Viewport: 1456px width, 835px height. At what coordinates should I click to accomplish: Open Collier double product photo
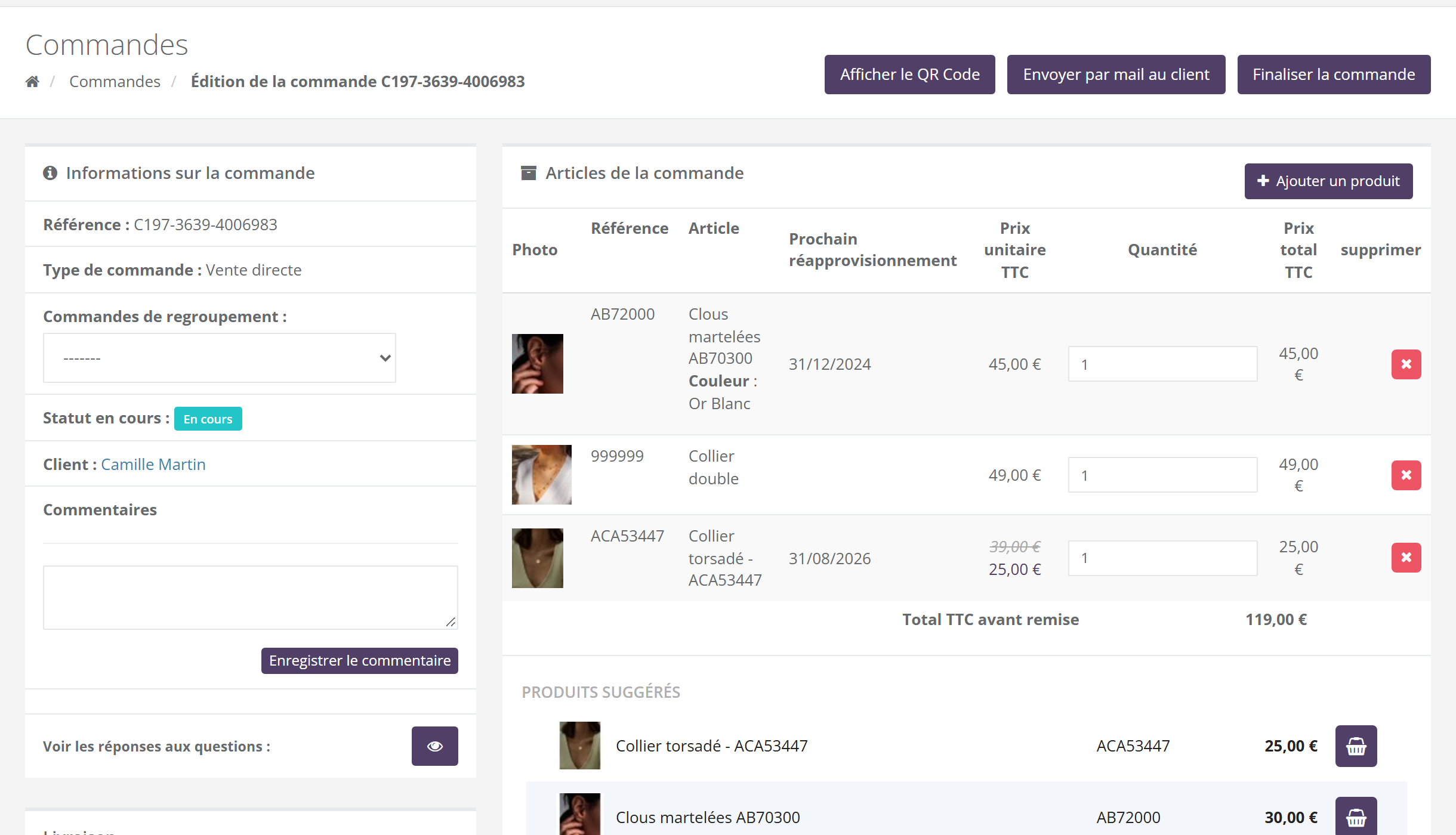541,475
